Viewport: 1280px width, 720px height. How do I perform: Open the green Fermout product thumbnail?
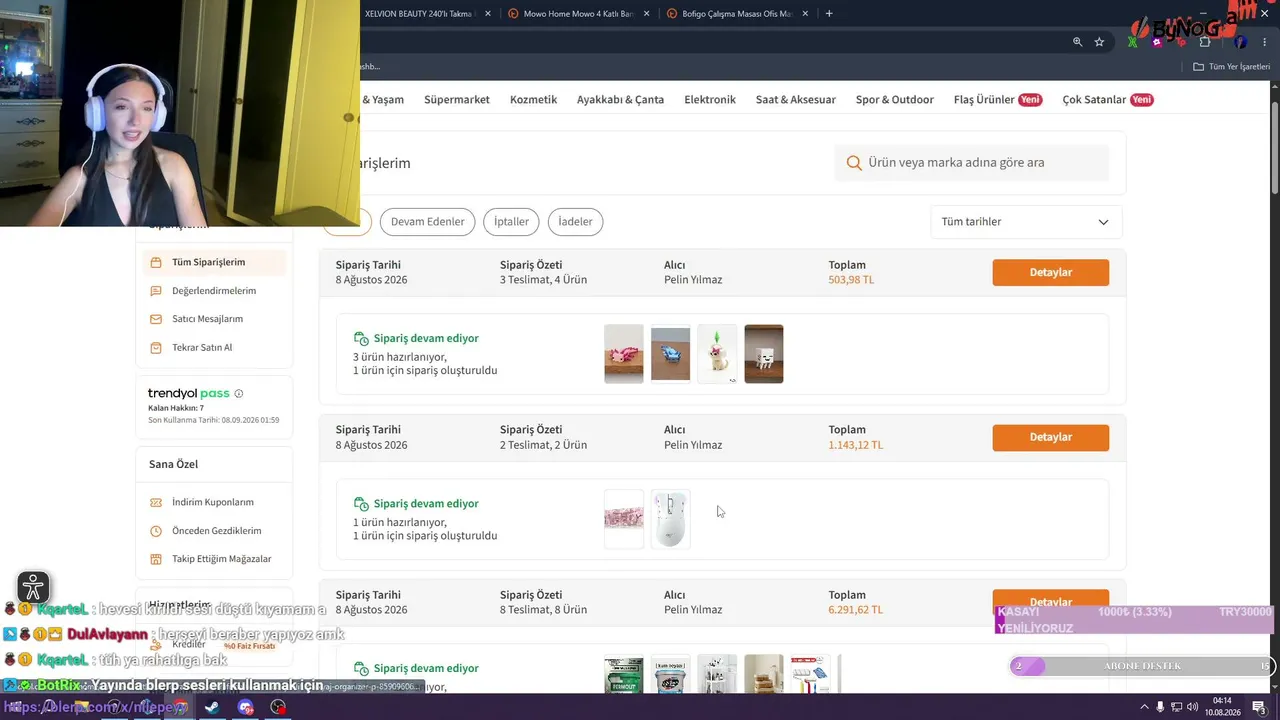(x=624, y=674)
